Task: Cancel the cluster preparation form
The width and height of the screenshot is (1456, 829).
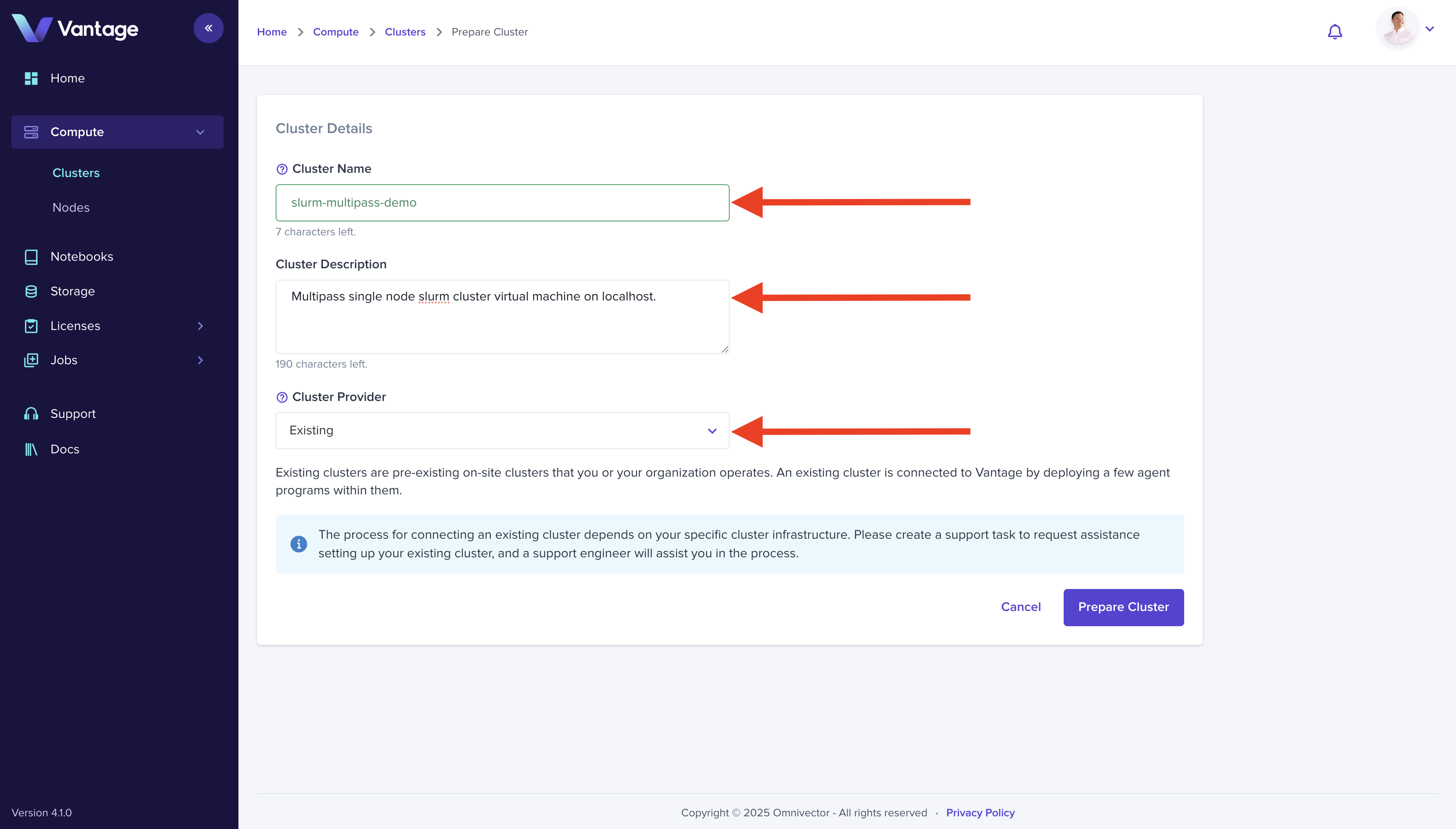Action: click(x=1020, y=607)
